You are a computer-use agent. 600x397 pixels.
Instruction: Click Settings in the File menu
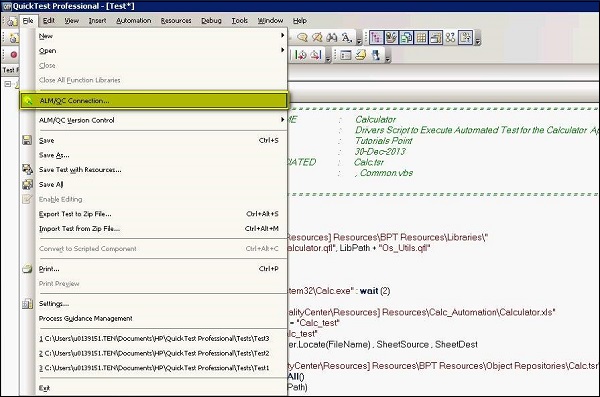(54, 304)
